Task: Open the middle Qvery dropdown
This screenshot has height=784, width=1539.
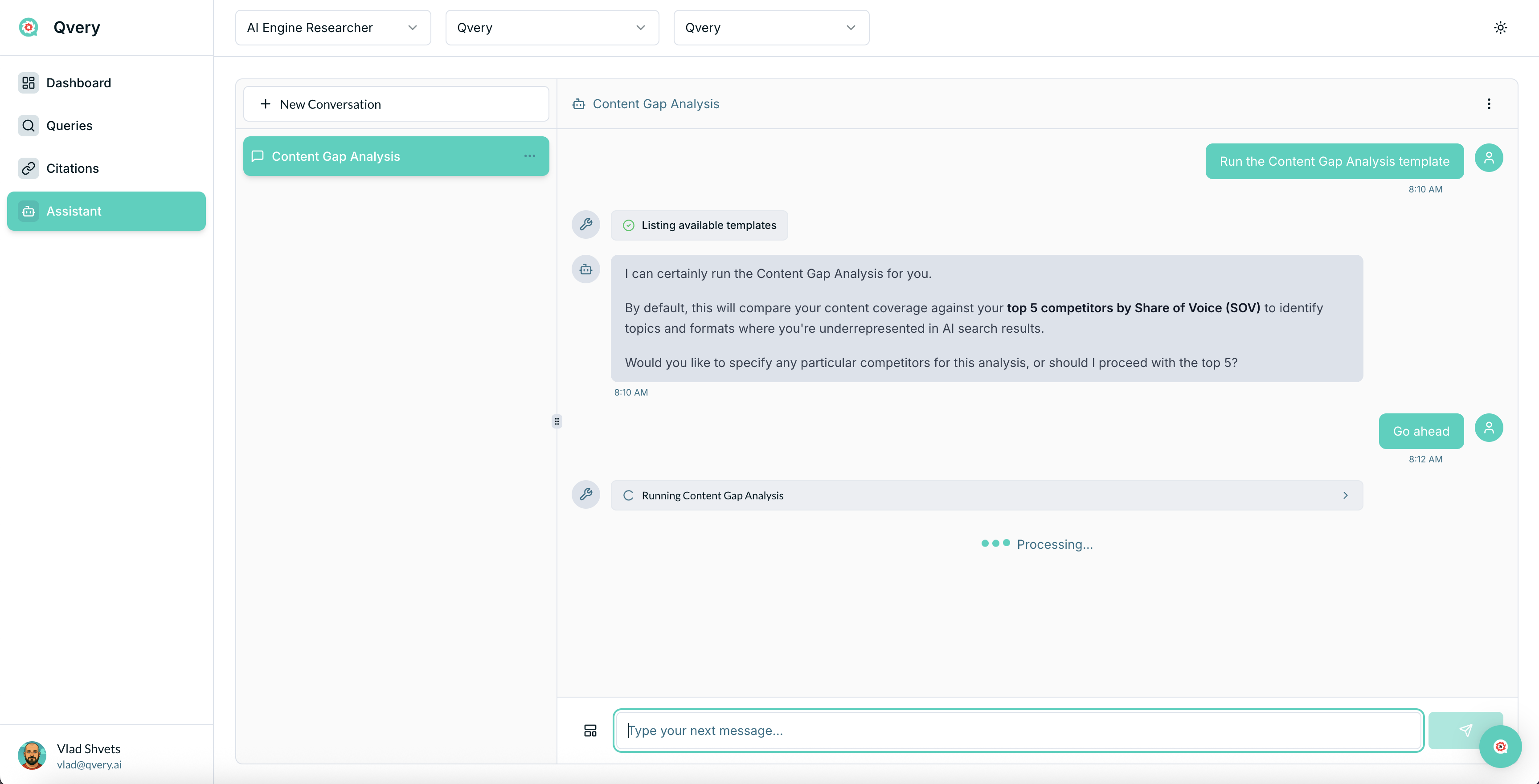Action: (552, 28)
